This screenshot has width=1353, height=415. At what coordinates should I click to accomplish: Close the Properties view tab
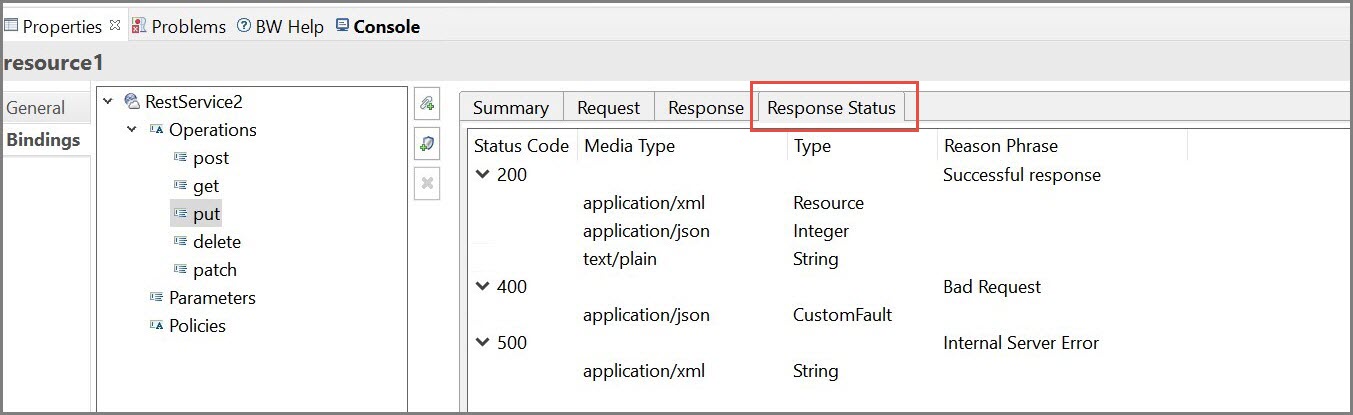coord(114,26)
